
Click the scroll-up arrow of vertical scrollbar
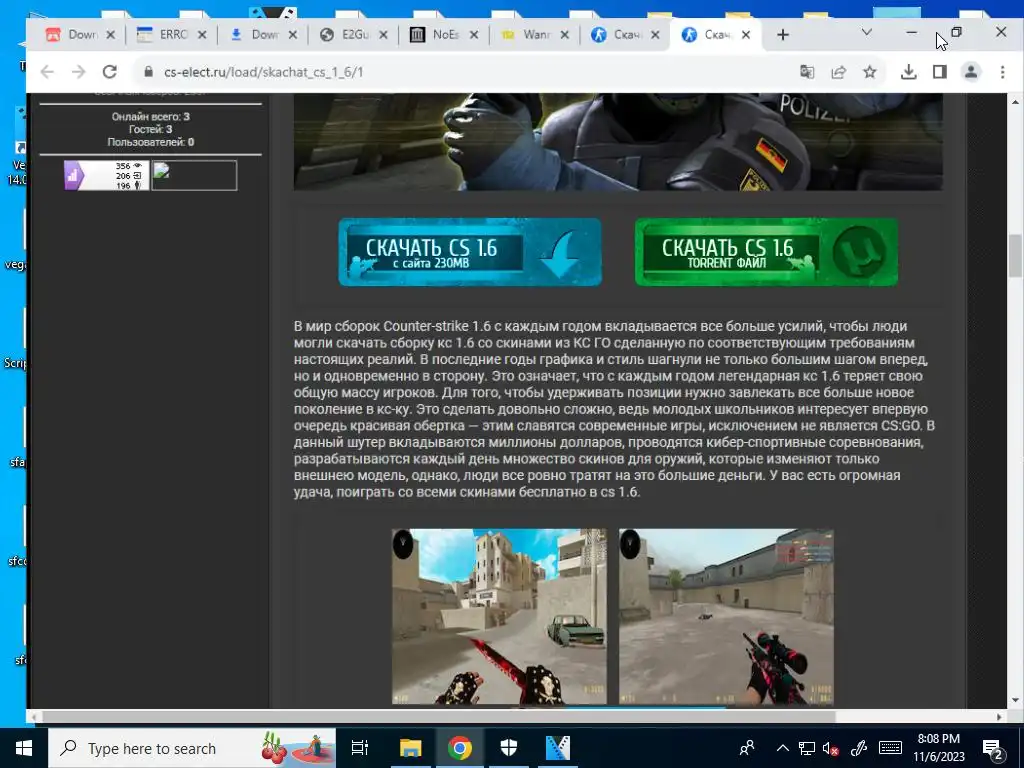coord(1016,102)
